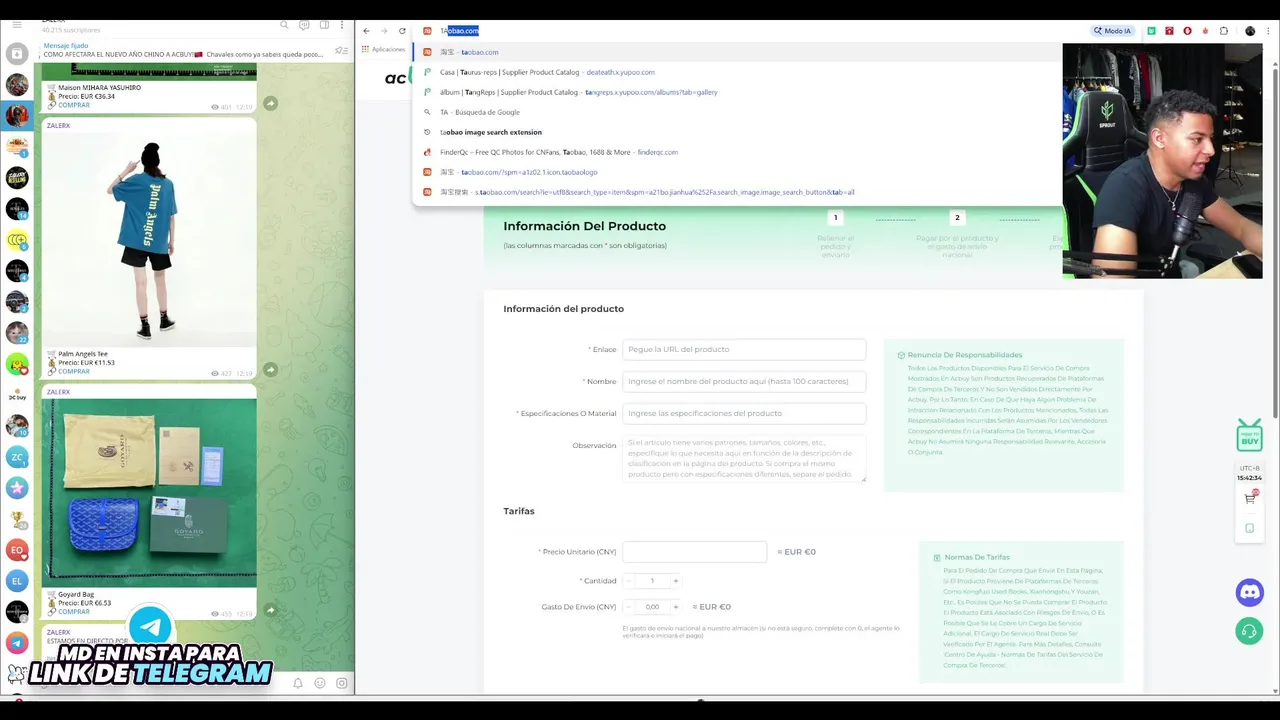The width and height of the screenshot is (1280, 720).
Task: Open star avatar chat in sidebar
Action: tap(17, 488)
